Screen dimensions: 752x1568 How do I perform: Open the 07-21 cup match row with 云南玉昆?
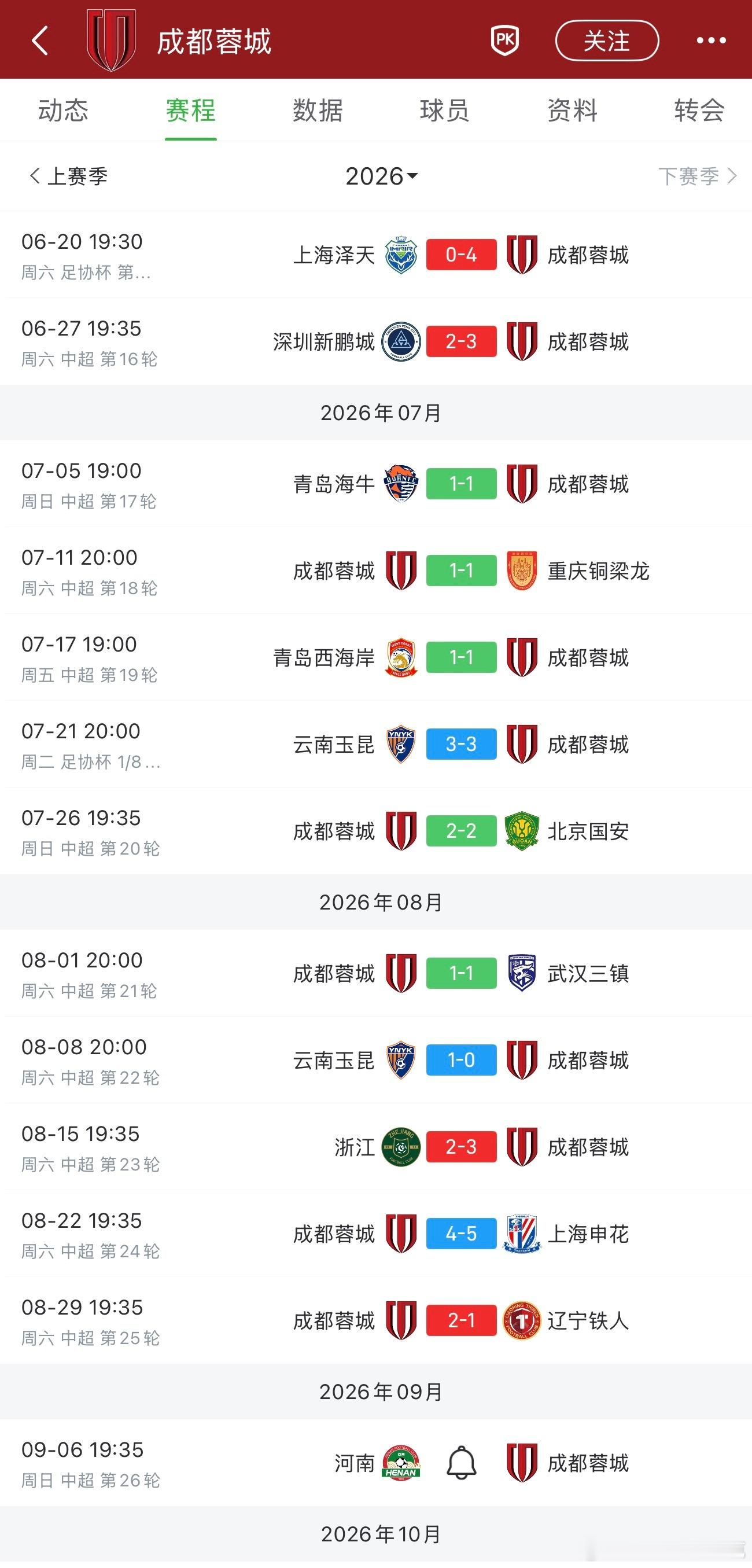376,744
